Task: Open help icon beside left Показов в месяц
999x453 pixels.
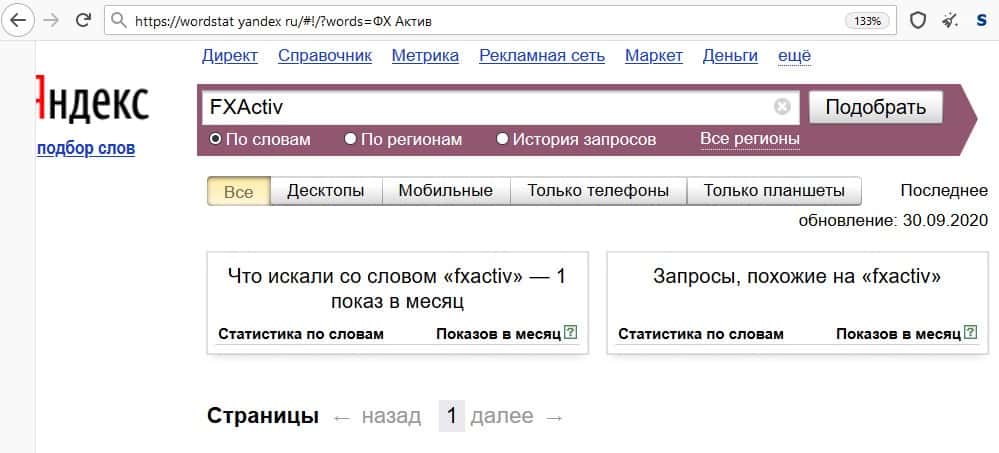Action: click(571, 332)
